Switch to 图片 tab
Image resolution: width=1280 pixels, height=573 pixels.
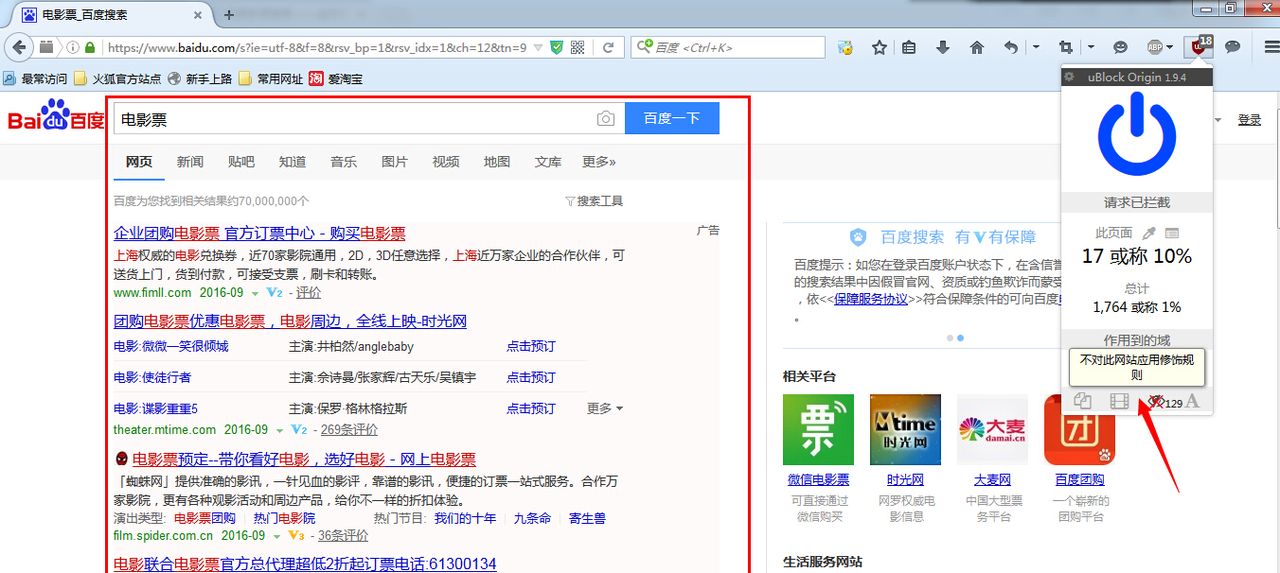(395, 162)
